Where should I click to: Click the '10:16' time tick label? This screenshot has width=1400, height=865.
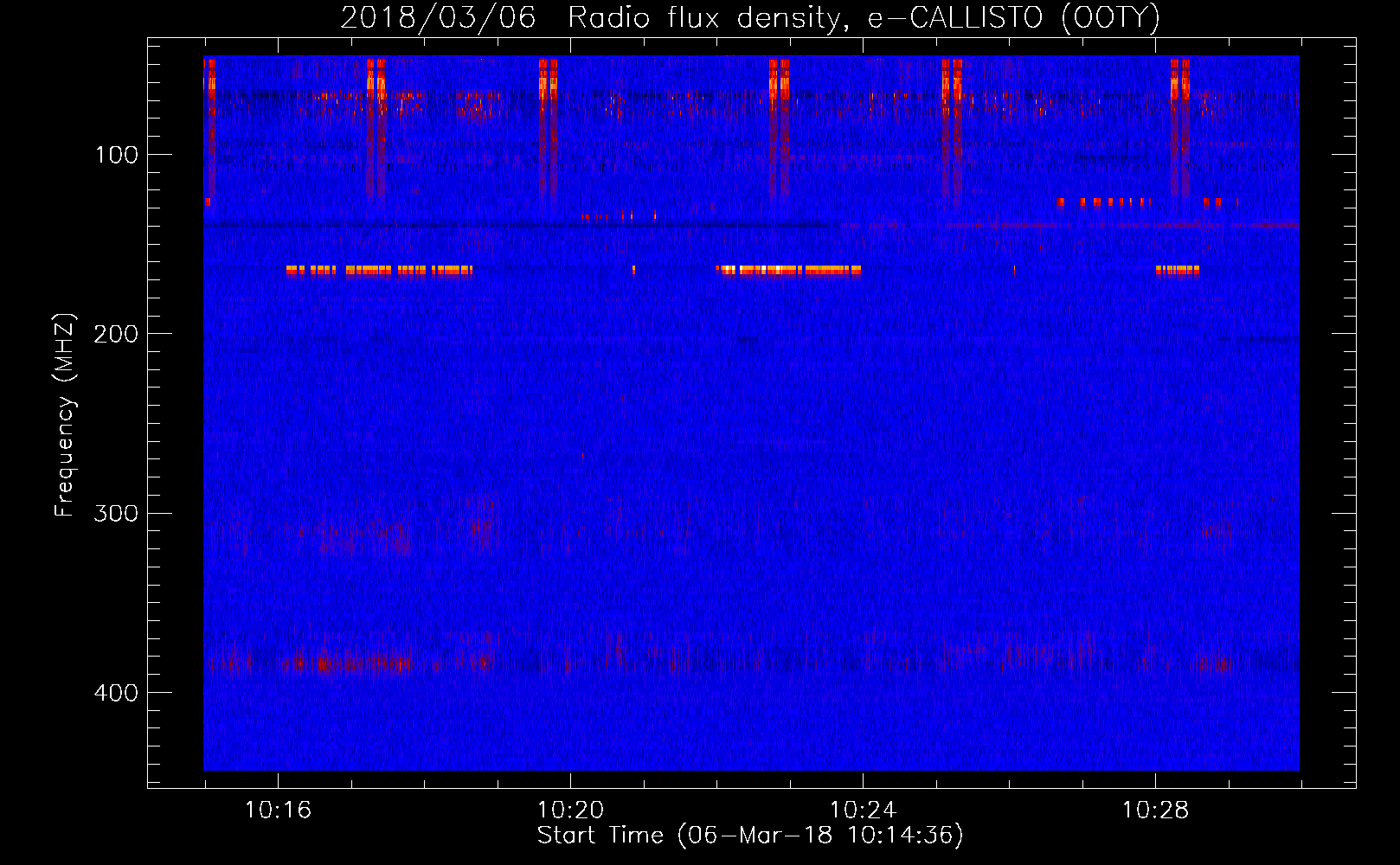point(278,811)
